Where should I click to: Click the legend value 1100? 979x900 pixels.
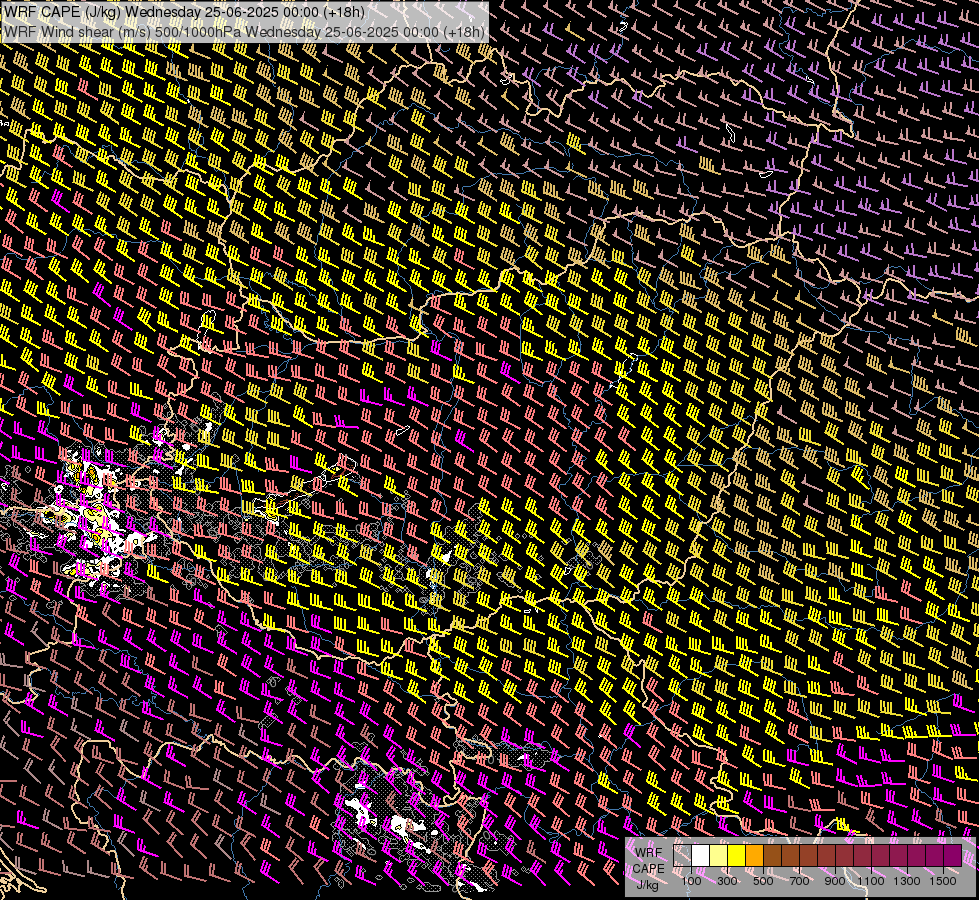pyautogui.click(x=870, y=881)
